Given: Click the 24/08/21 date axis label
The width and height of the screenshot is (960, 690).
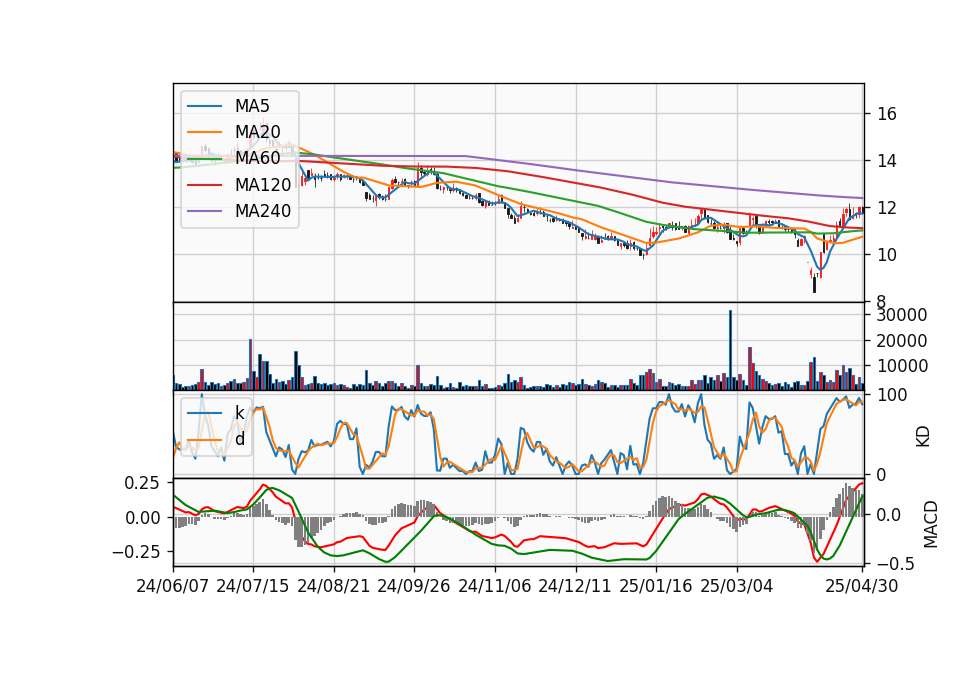Looking at the screenshot, I should tap(334, 586).
